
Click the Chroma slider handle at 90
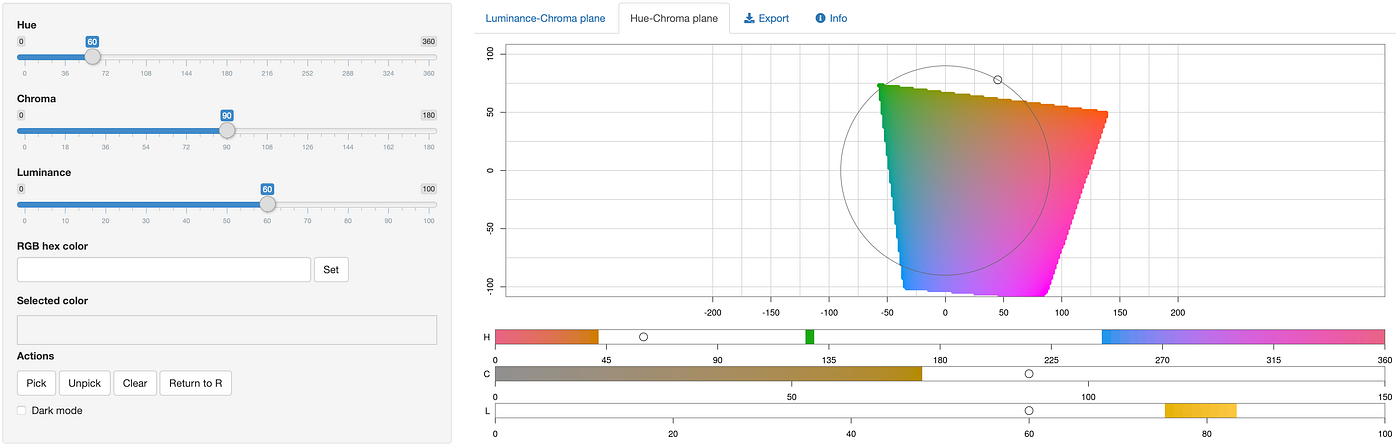(x=227, y=130)
